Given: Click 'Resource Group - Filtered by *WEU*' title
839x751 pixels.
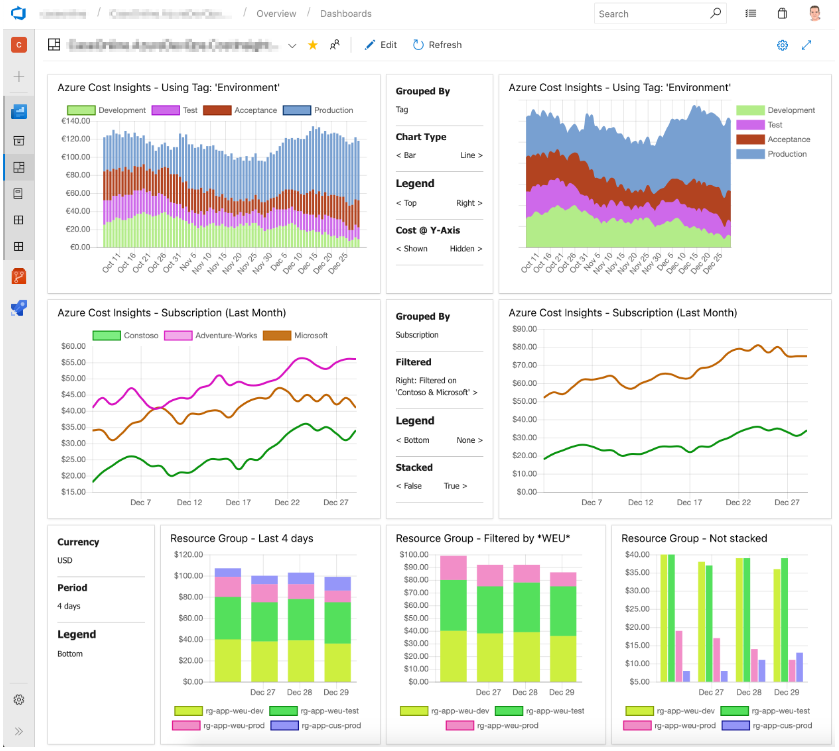Looking at the screenshot, I should (483, 539).
